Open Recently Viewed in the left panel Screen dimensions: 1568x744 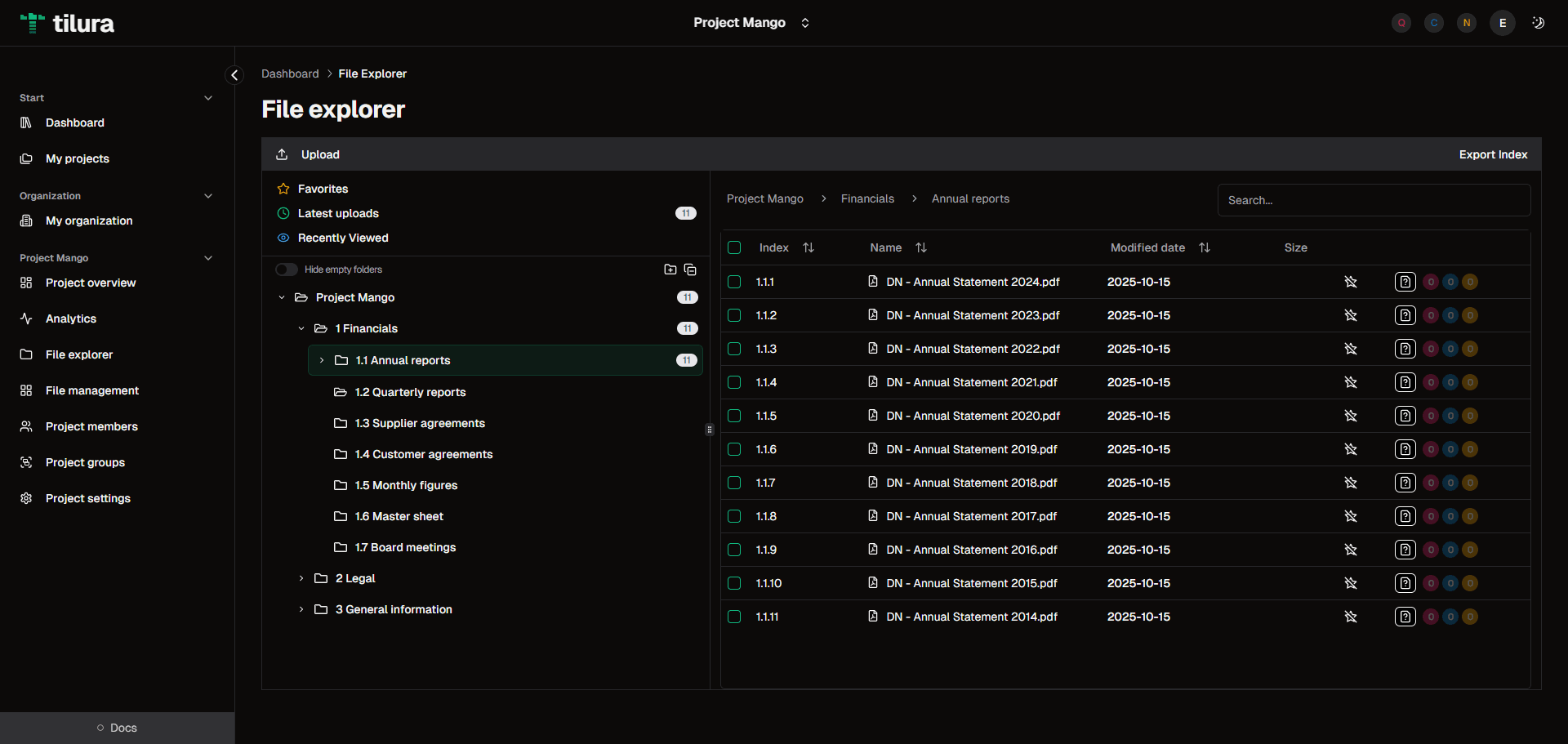(x=343, y=238)
